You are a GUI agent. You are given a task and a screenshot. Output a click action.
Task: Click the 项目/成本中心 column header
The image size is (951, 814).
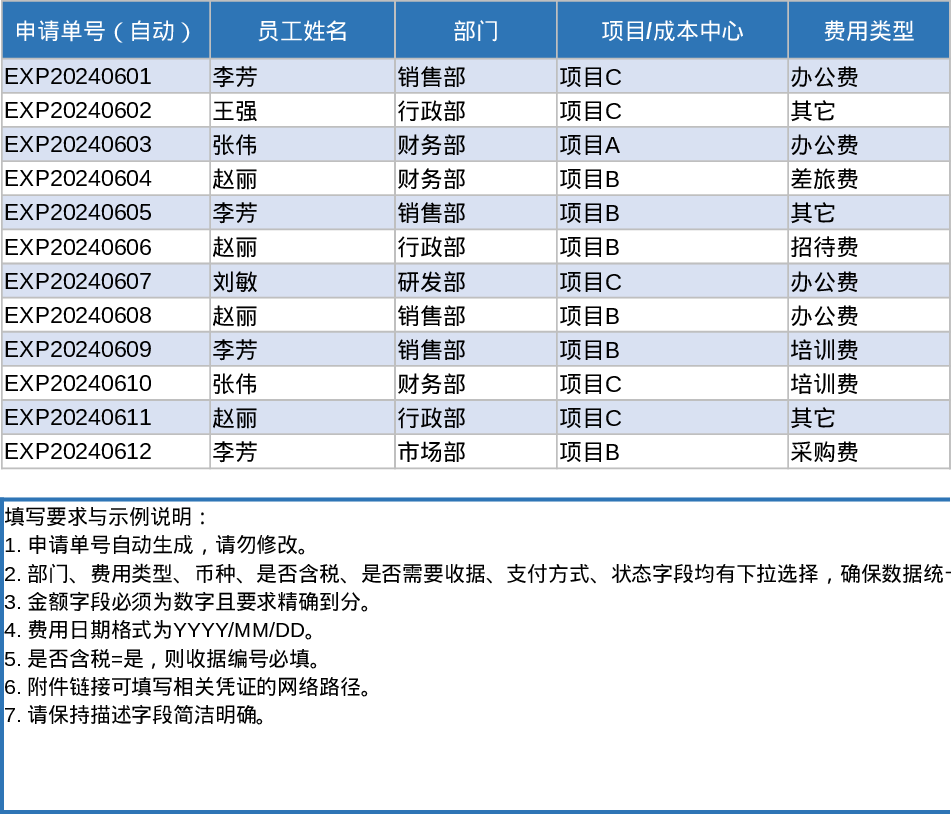671,30
